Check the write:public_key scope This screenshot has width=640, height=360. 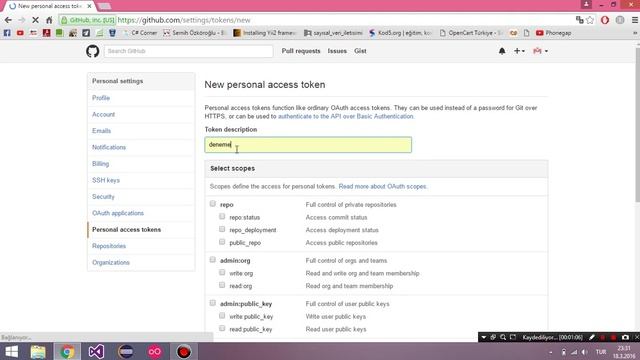click(222, 315)
